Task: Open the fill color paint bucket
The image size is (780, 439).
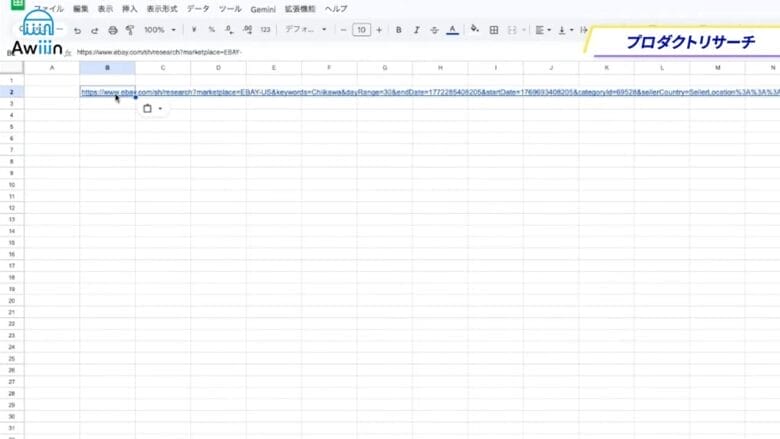Action: [x=474, y=30]
